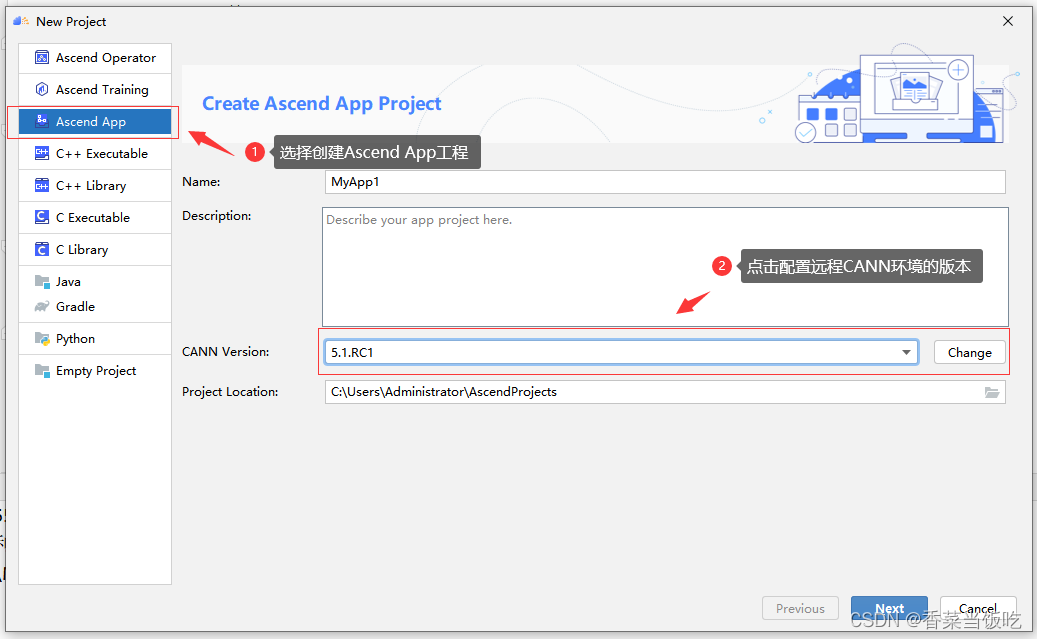
Task: Click the Cancel button
Action: pyautogui.click(x=978, y=608)
